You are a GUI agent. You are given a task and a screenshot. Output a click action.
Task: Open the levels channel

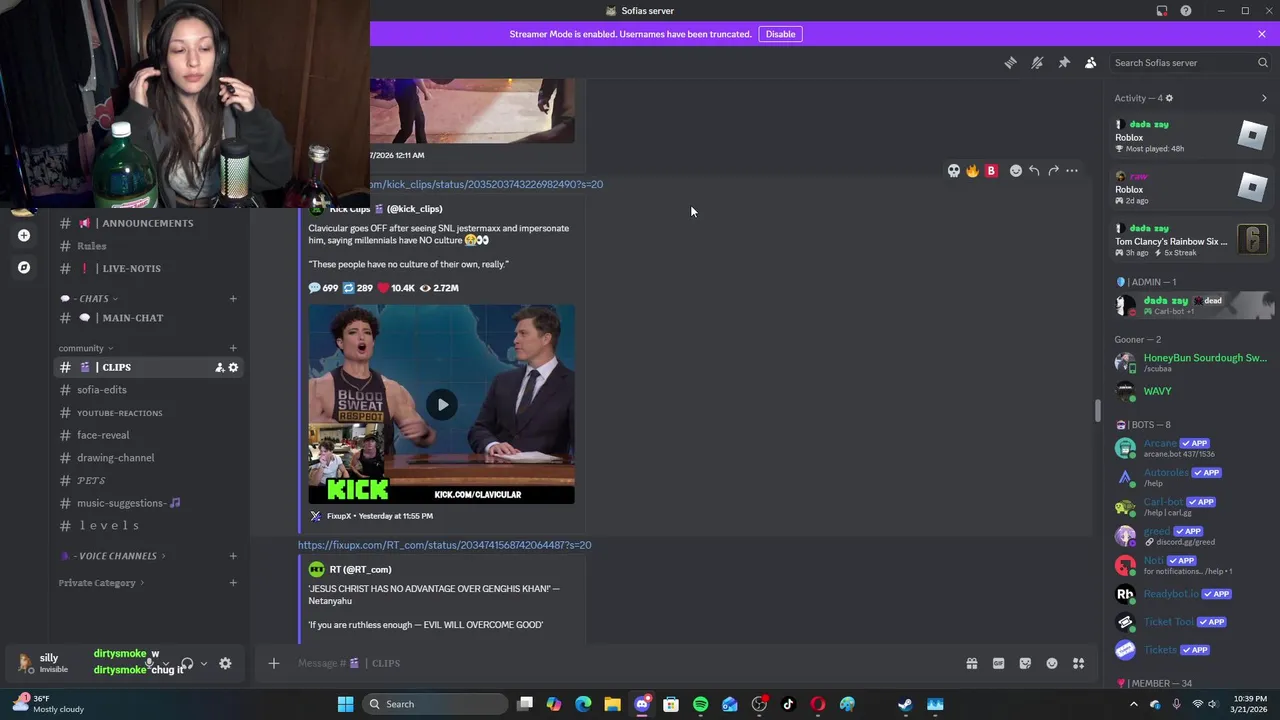tap(150, 526)
